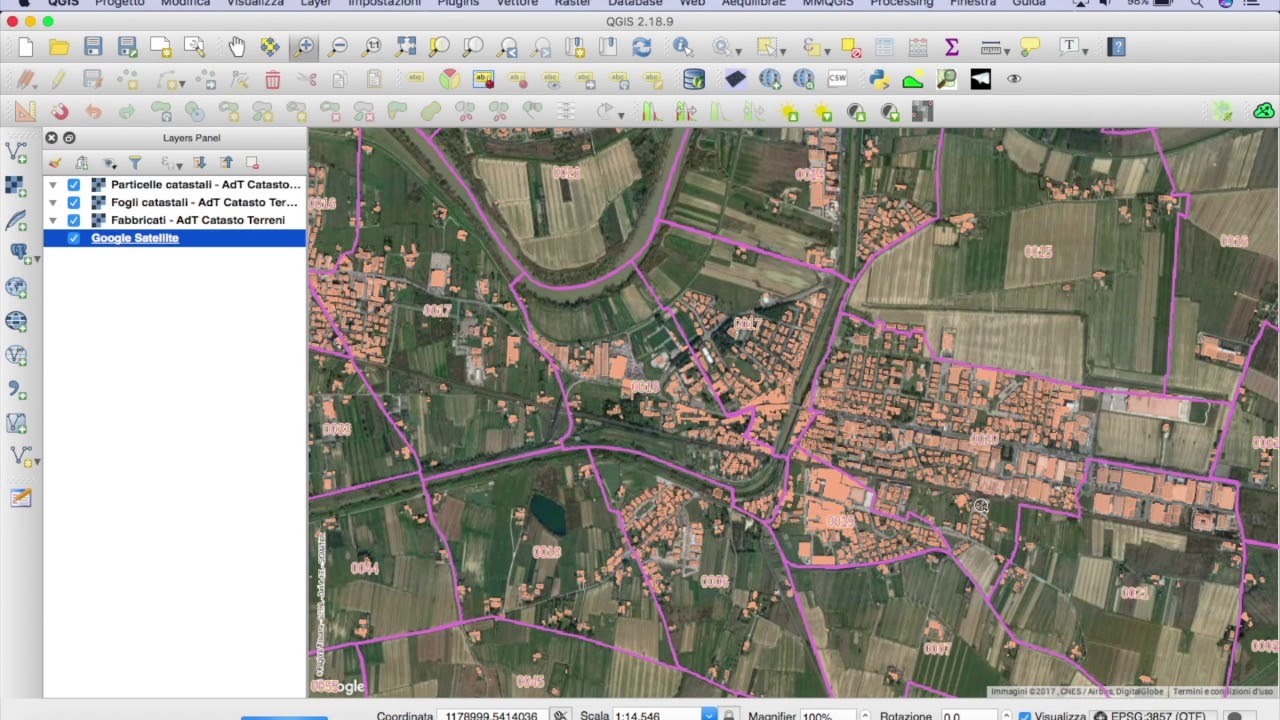Screen dimensions: 1280x720
Task: Open the Python console icon
Action: [879, 79]
